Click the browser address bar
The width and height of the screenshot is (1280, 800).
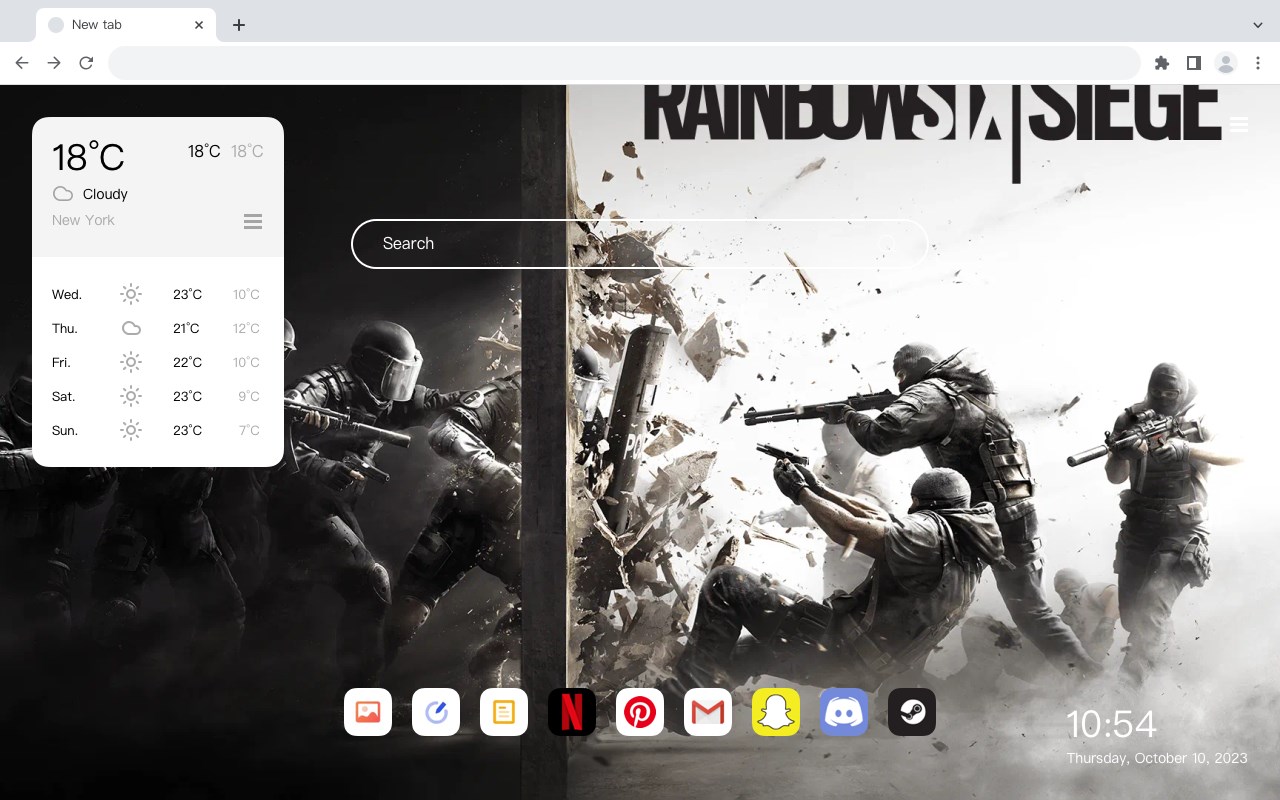coord(624,63)
